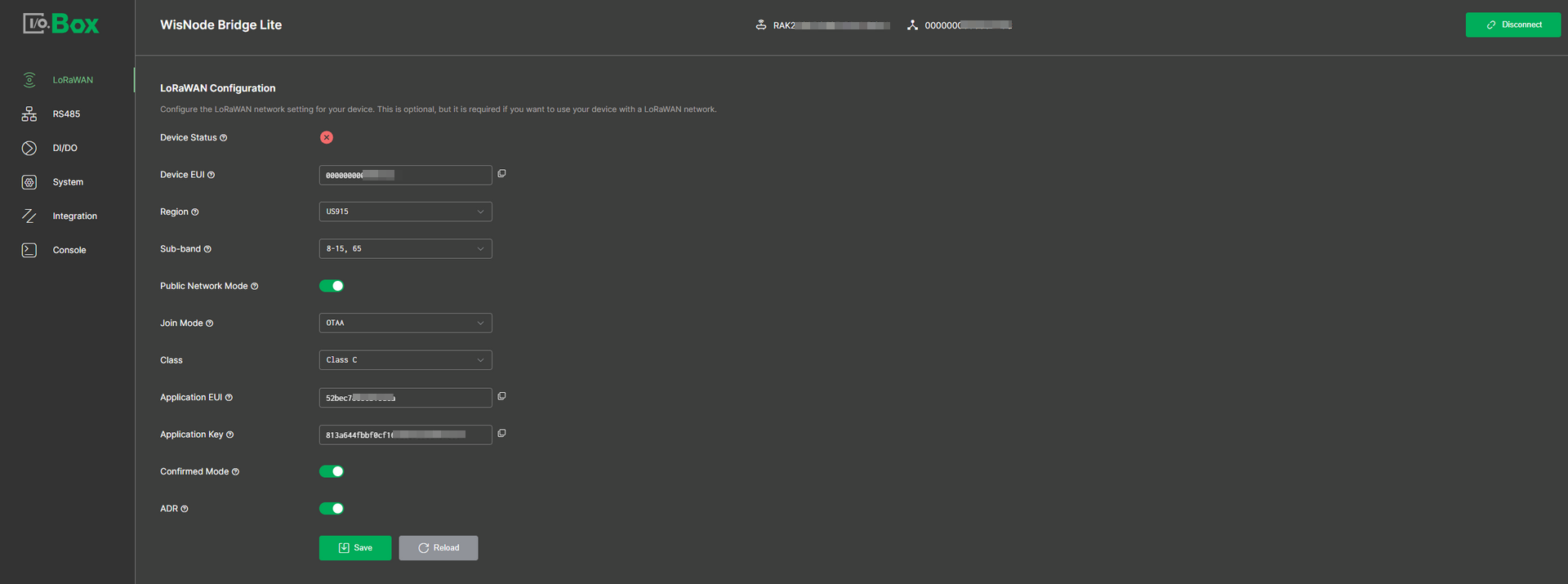Screen dimensions: 1568x584
Task: Open System settings from sidebar
Action: [67, 182]
